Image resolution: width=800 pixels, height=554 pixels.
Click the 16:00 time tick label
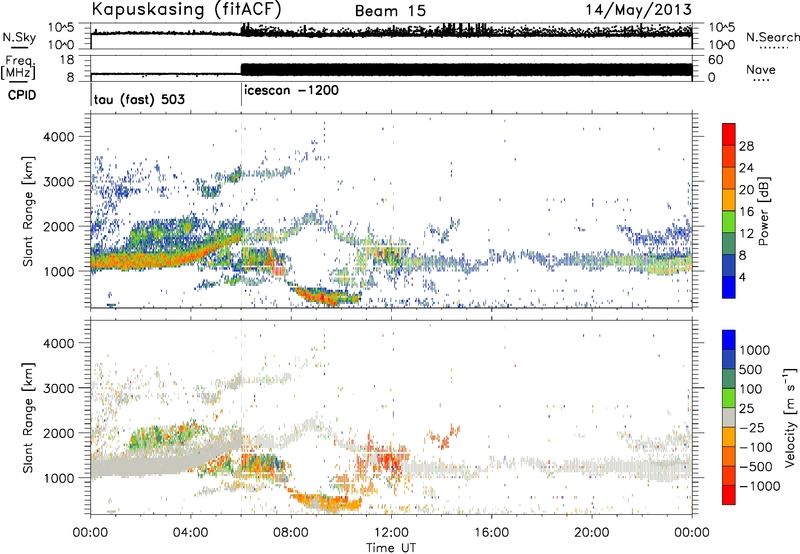pos(491,533)
